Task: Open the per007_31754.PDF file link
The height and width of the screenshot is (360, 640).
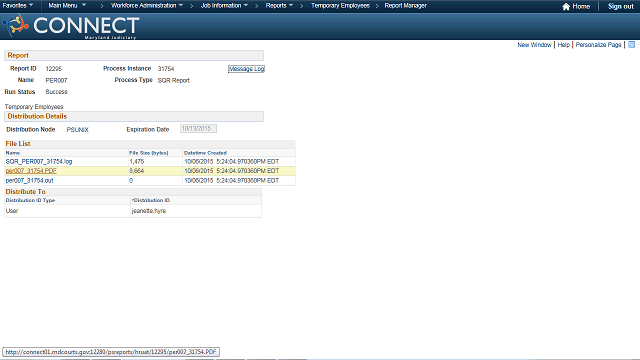Action: pos(31,171)
